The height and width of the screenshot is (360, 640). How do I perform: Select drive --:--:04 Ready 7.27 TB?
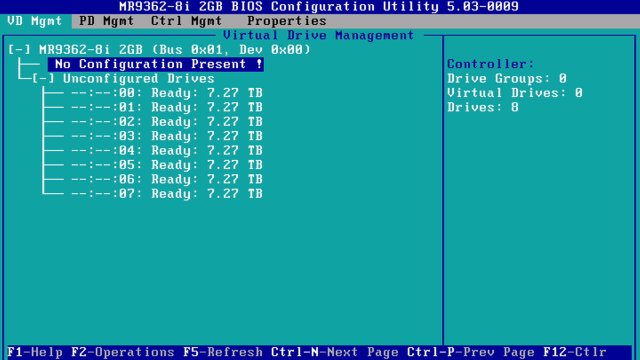pos(167,151)
